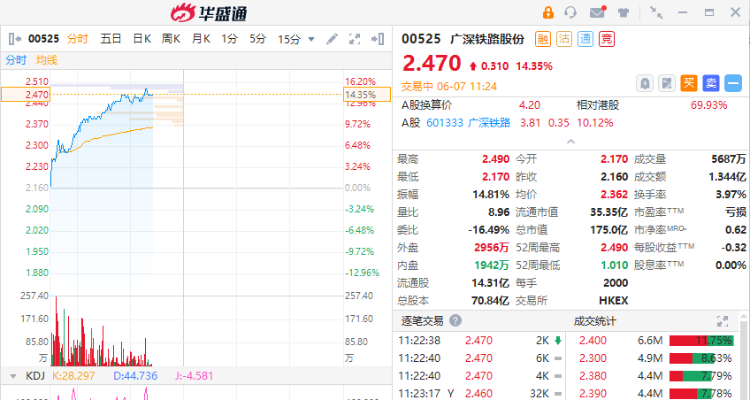Open the note edit icon beside bell
The image size is (750, 400).
pos(667,83)
